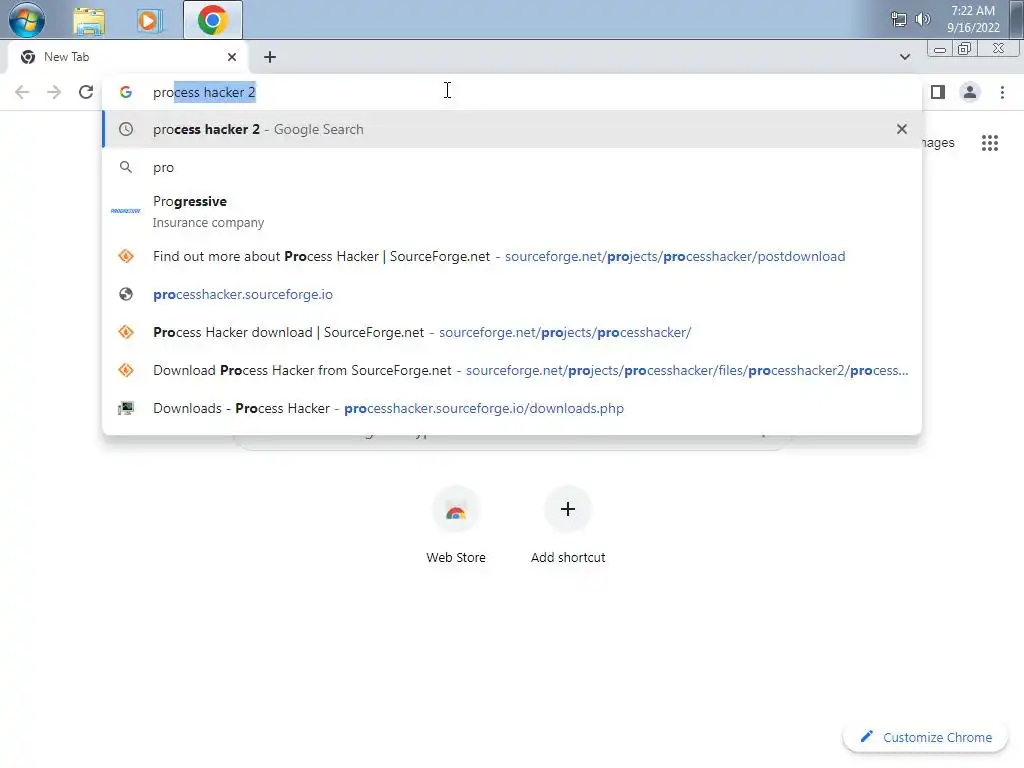Select the New Tab tab
The width and height of the screenshot is (1024, 768).
pos(127,57)
